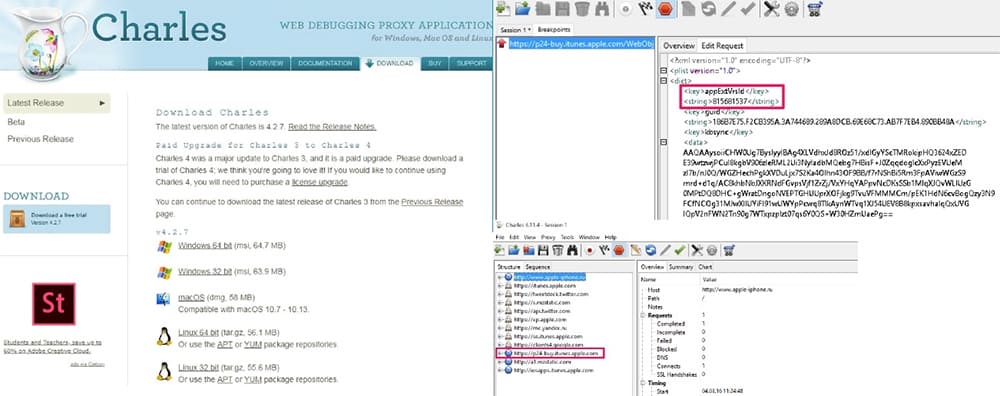This screenshot has height=396, width=1000.
Task: Collapse the plist node in Edit Request
Action: click(664, 71)
